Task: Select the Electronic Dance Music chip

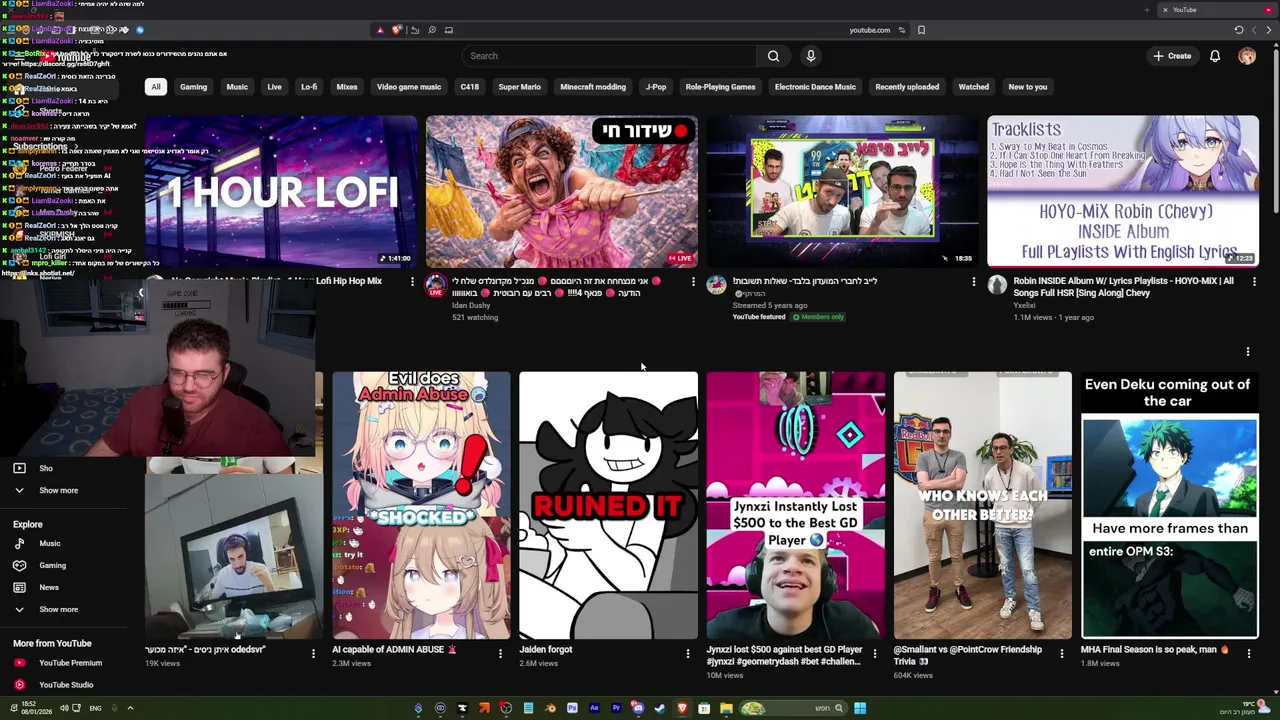Action: 815,87
